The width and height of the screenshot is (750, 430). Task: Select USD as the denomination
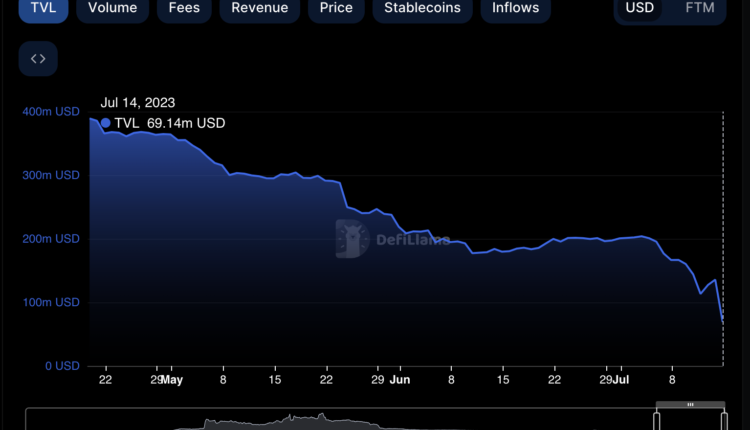pyautogui.click(x=639, y=8)
